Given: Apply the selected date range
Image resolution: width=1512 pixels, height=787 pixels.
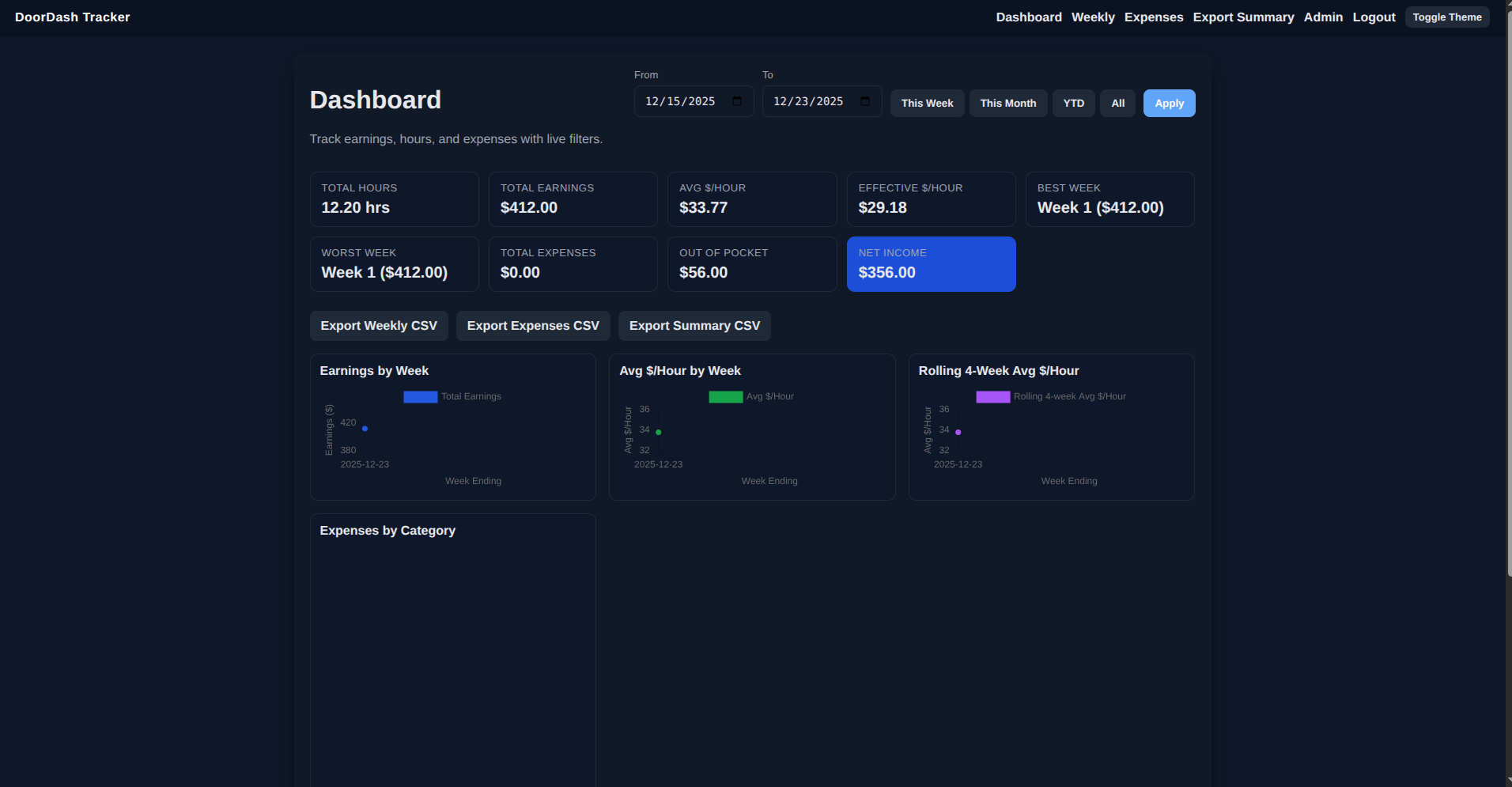Looking at the screenshot, I should click(1169, 103).
